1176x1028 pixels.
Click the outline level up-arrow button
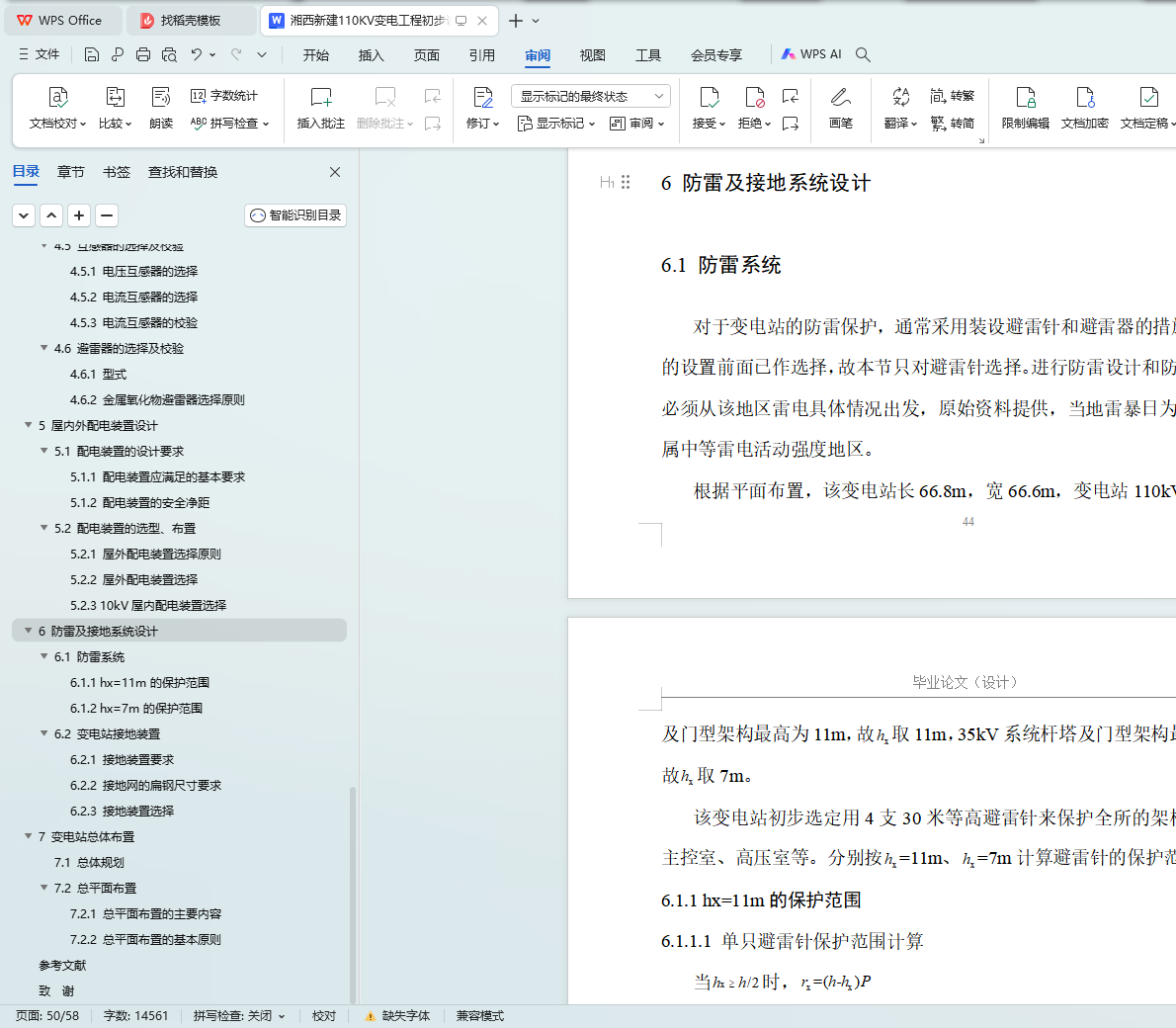pyautogui.click(x=51, y=215)
